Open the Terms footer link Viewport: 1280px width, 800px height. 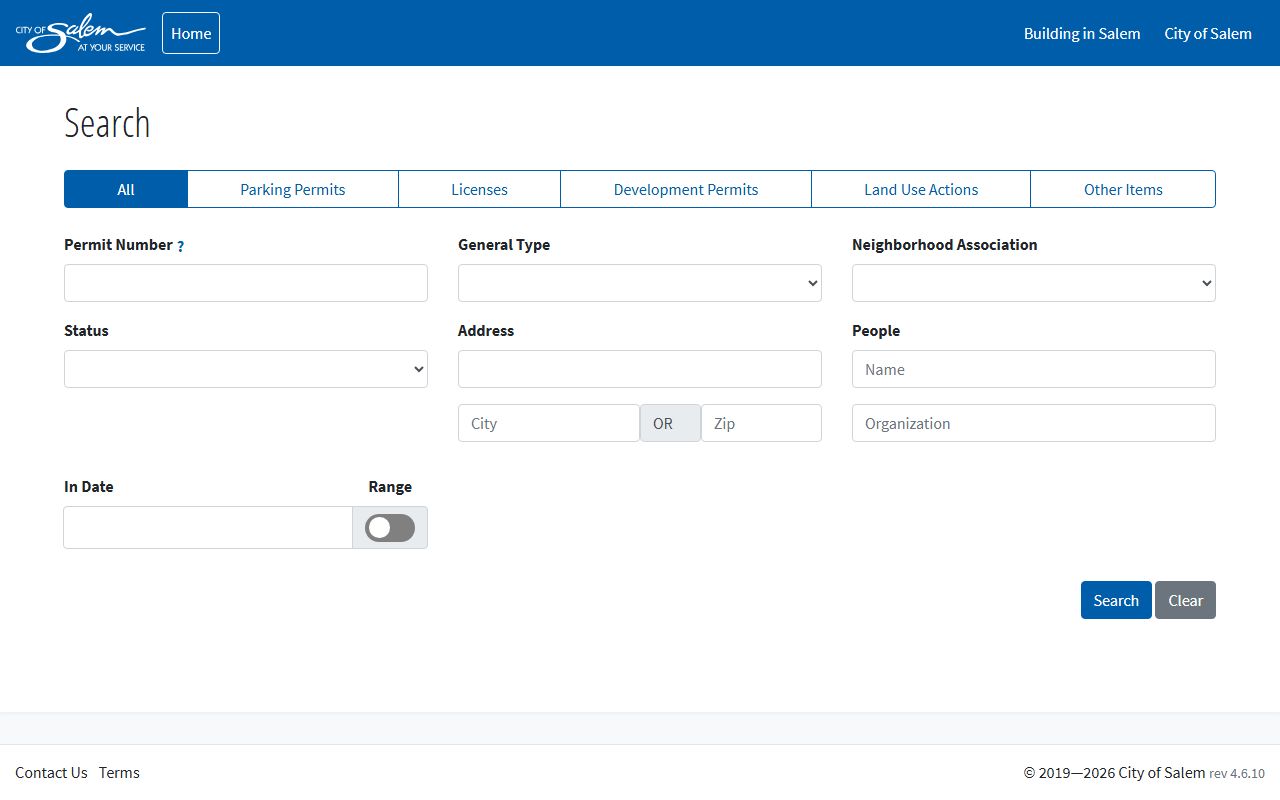(119, 772)
